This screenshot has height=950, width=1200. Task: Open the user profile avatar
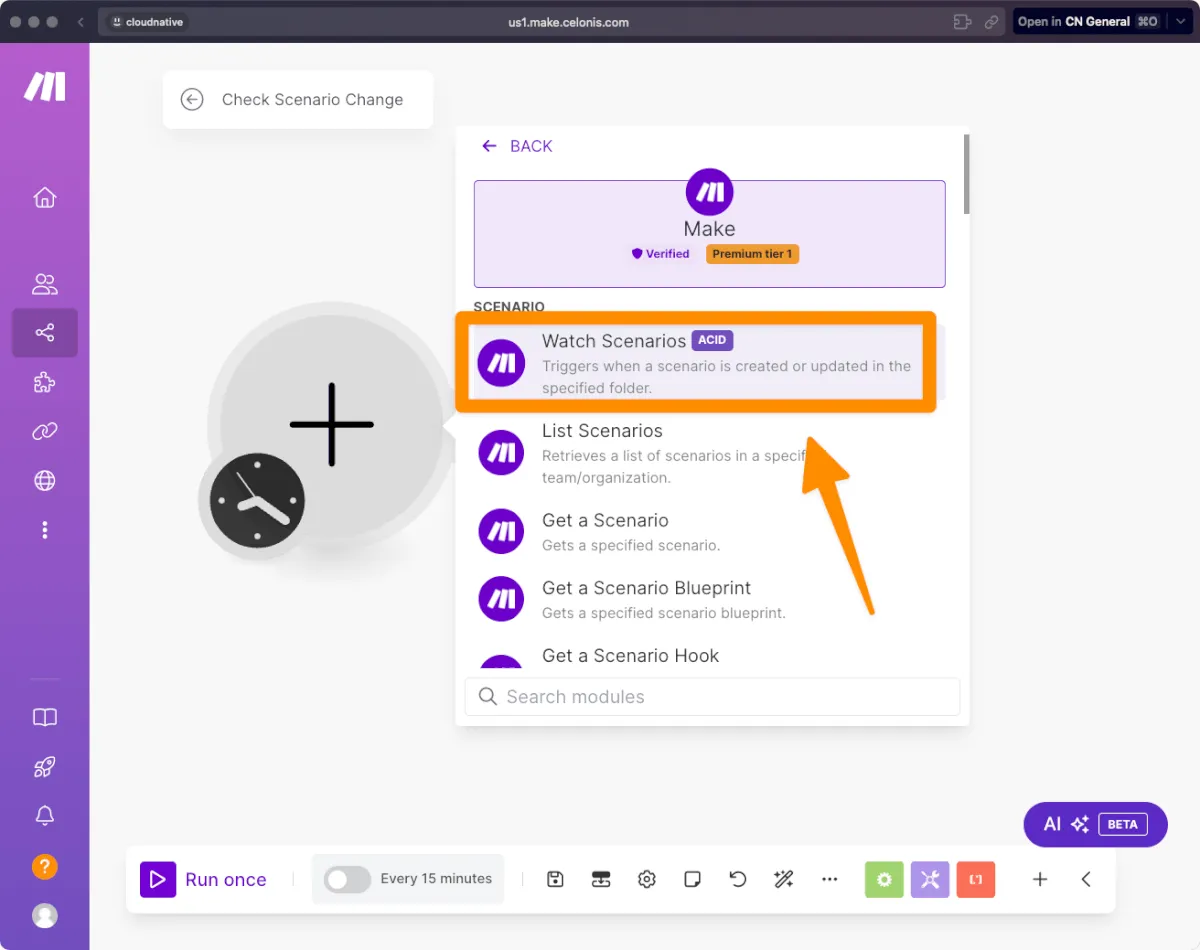click(45, 915)
